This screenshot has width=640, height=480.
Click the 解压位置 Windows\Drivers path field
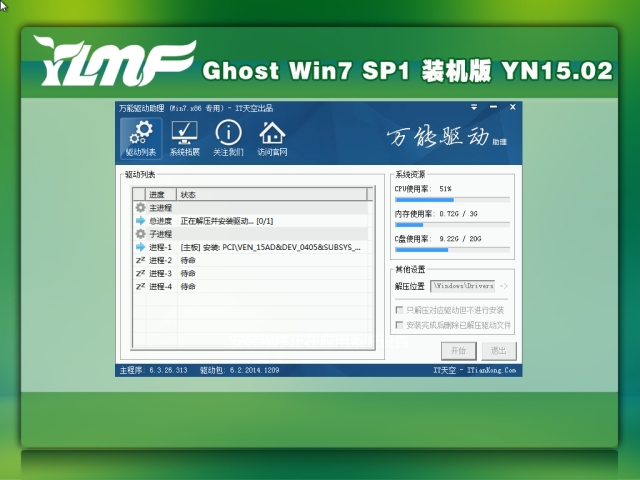pyautogui.click(x=463, y=286)
